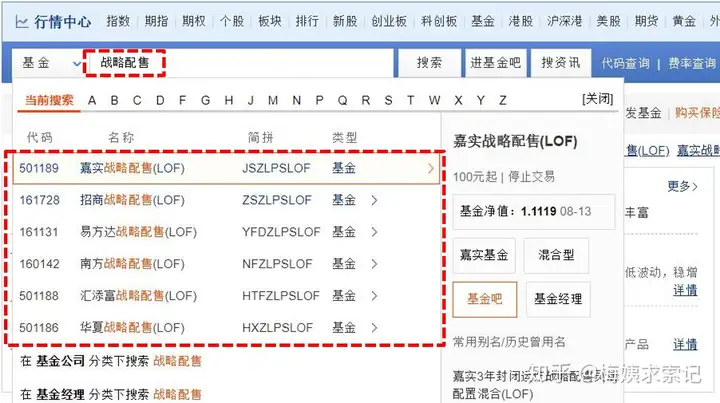Expand arrow on 华夏战略配售 row

coord(374,328)
